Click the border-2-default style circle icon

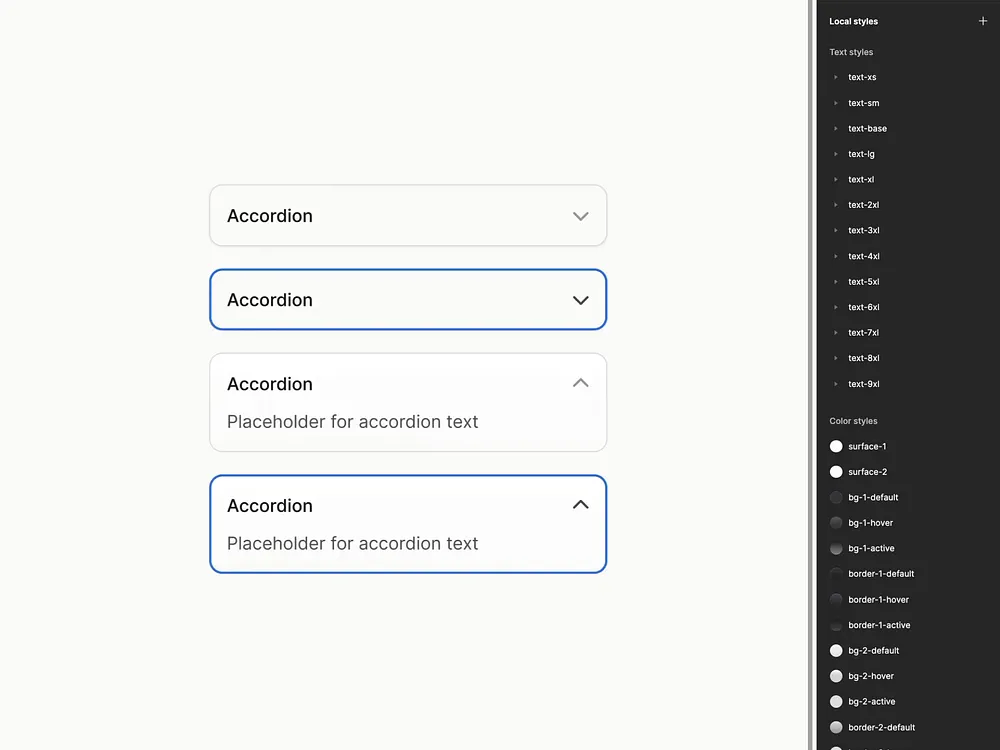coord(836,726)
